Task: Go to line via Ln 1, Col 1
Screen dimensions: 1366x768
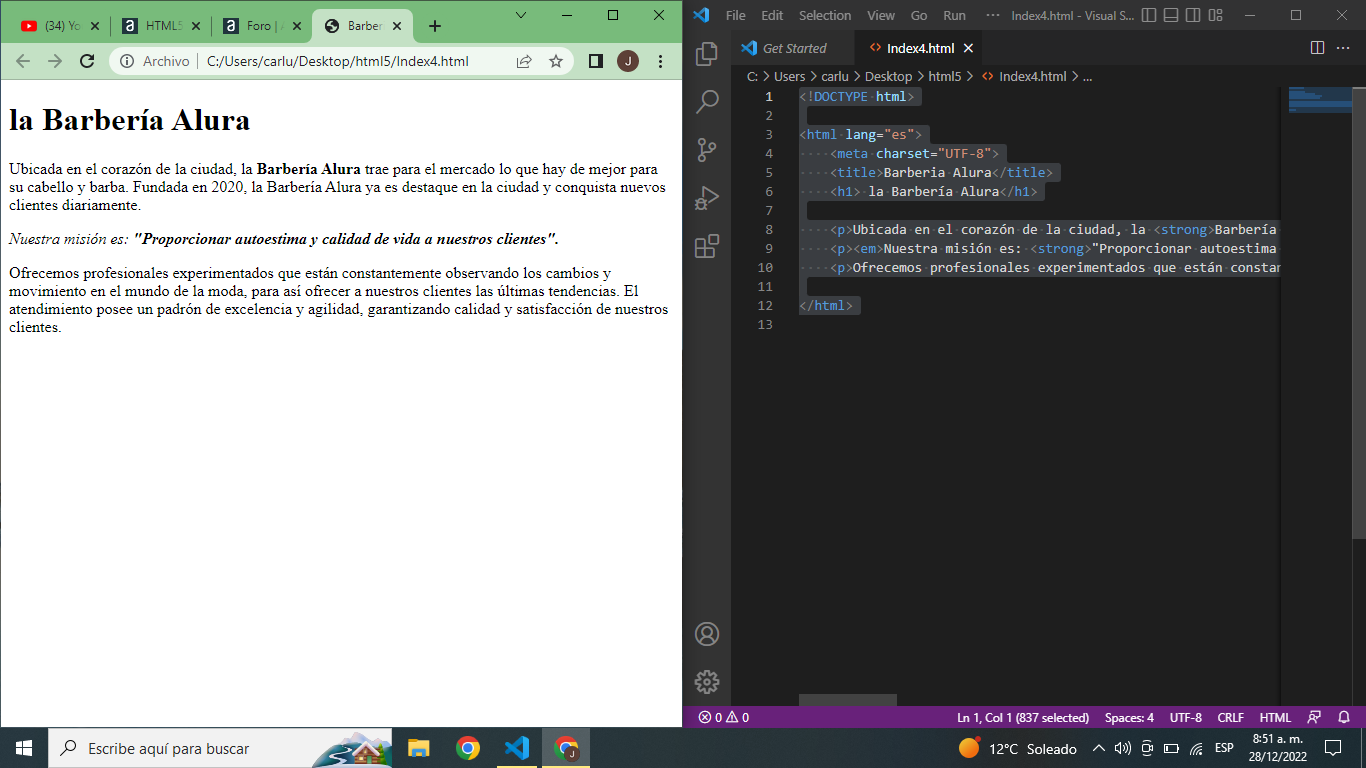Action: (x=1023, y=717)
